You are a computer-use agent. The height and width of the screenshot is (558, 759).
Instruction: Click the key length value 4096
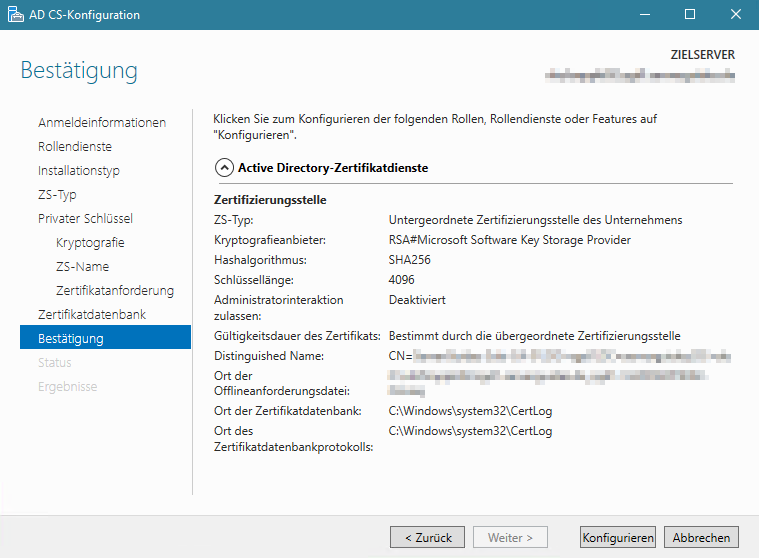click(x=401, y=280)
